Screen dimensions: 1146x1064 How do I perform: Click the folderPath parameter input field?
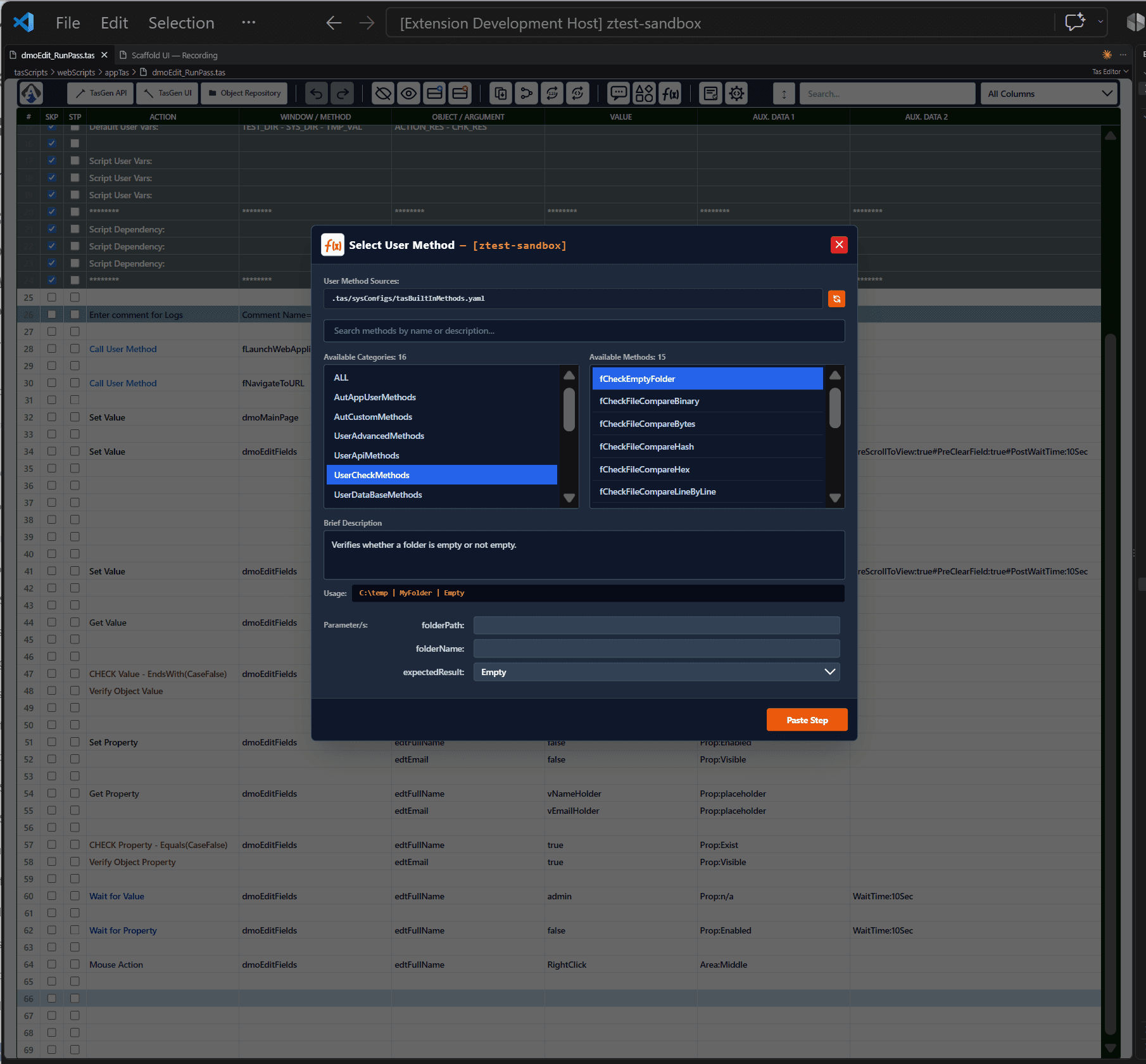[x=657, y=625]
